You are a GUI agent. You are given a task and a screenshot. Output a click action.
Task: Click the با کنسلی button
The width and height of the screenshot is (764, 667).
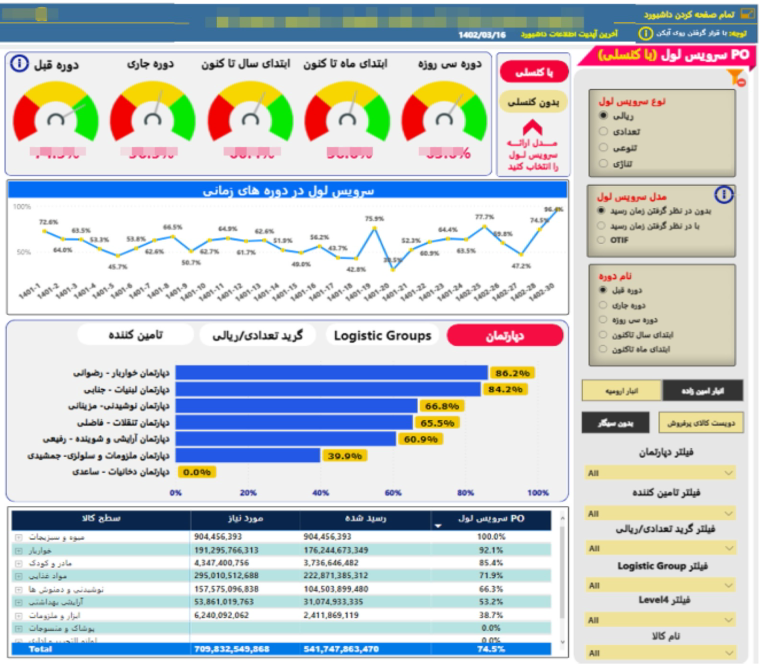coord(534,72)
